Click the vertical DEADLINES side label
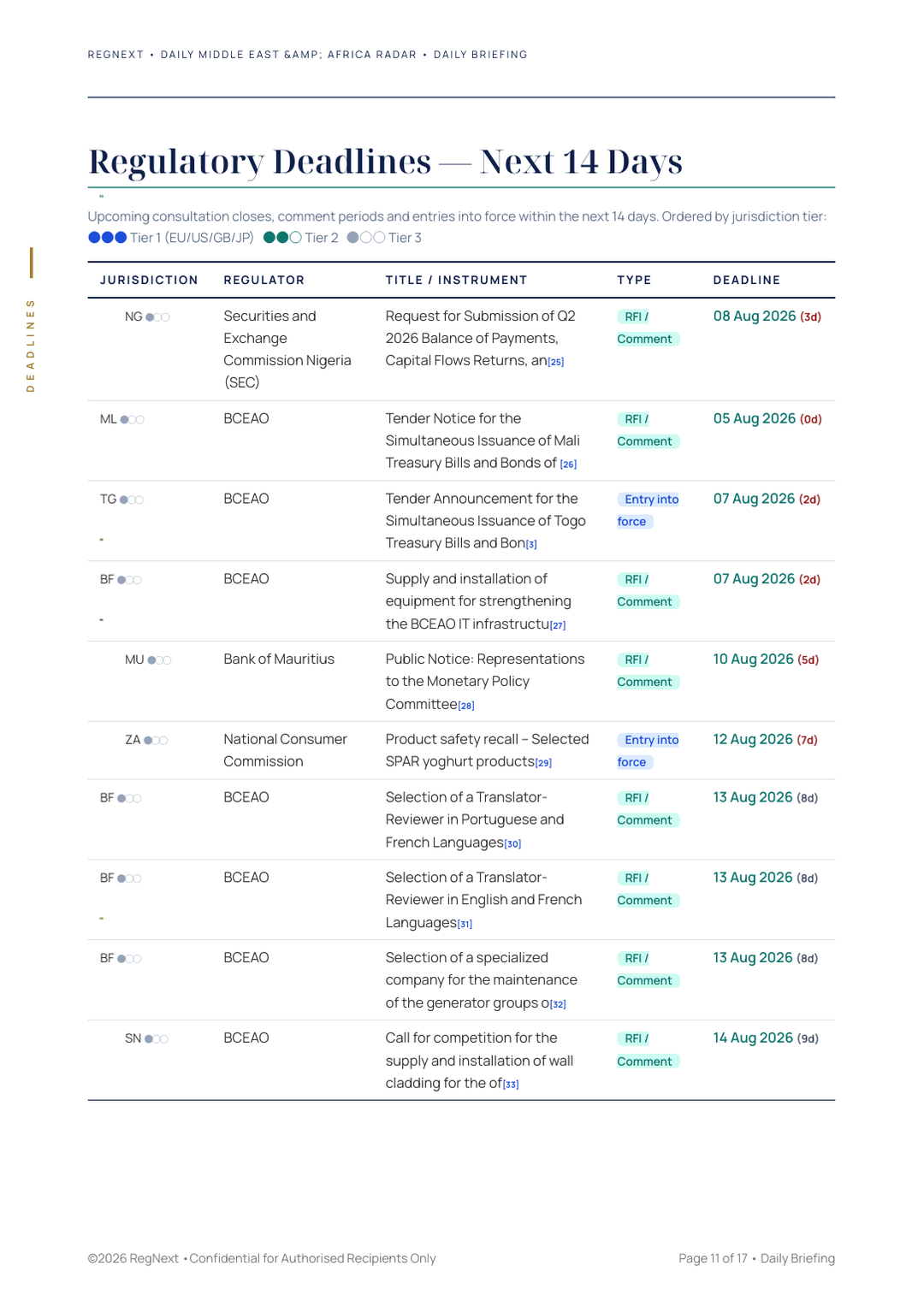Viewport: 924px width, 1307px height. [x=31, y=346]
